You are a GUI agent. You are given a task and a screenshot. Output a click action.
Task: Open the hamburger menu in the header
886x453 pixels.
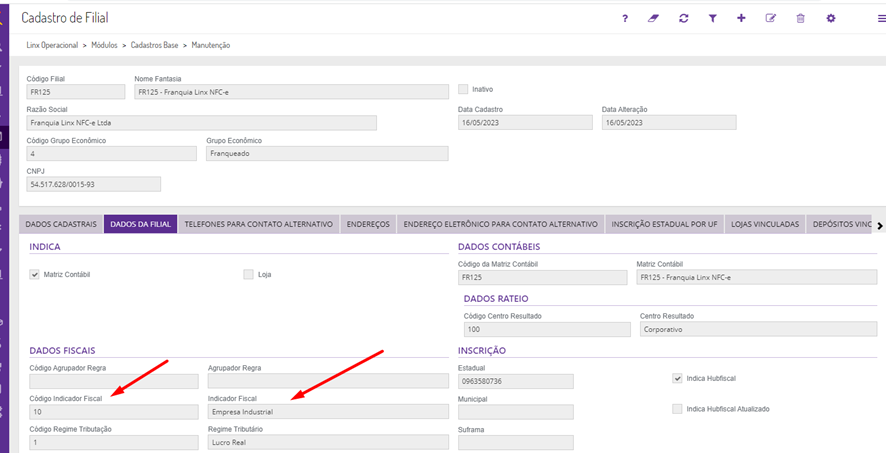click(878, 18)
